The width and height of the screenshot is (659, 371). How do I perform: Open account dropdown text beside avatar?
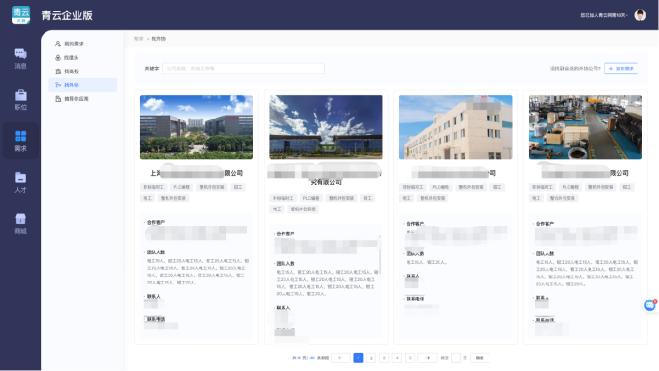coord(604,15)
